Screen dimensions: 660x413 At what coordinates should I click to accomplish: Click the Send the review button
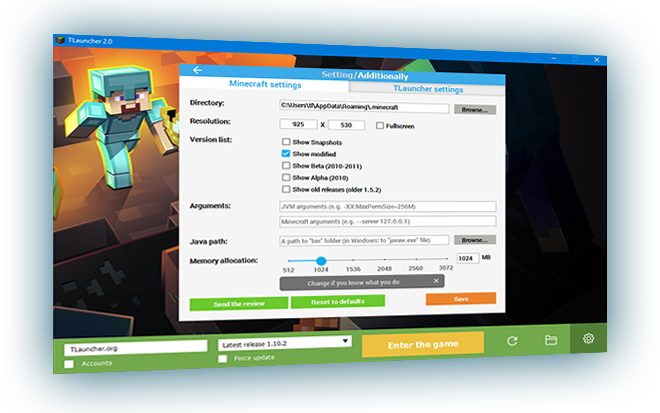(239, 304)
